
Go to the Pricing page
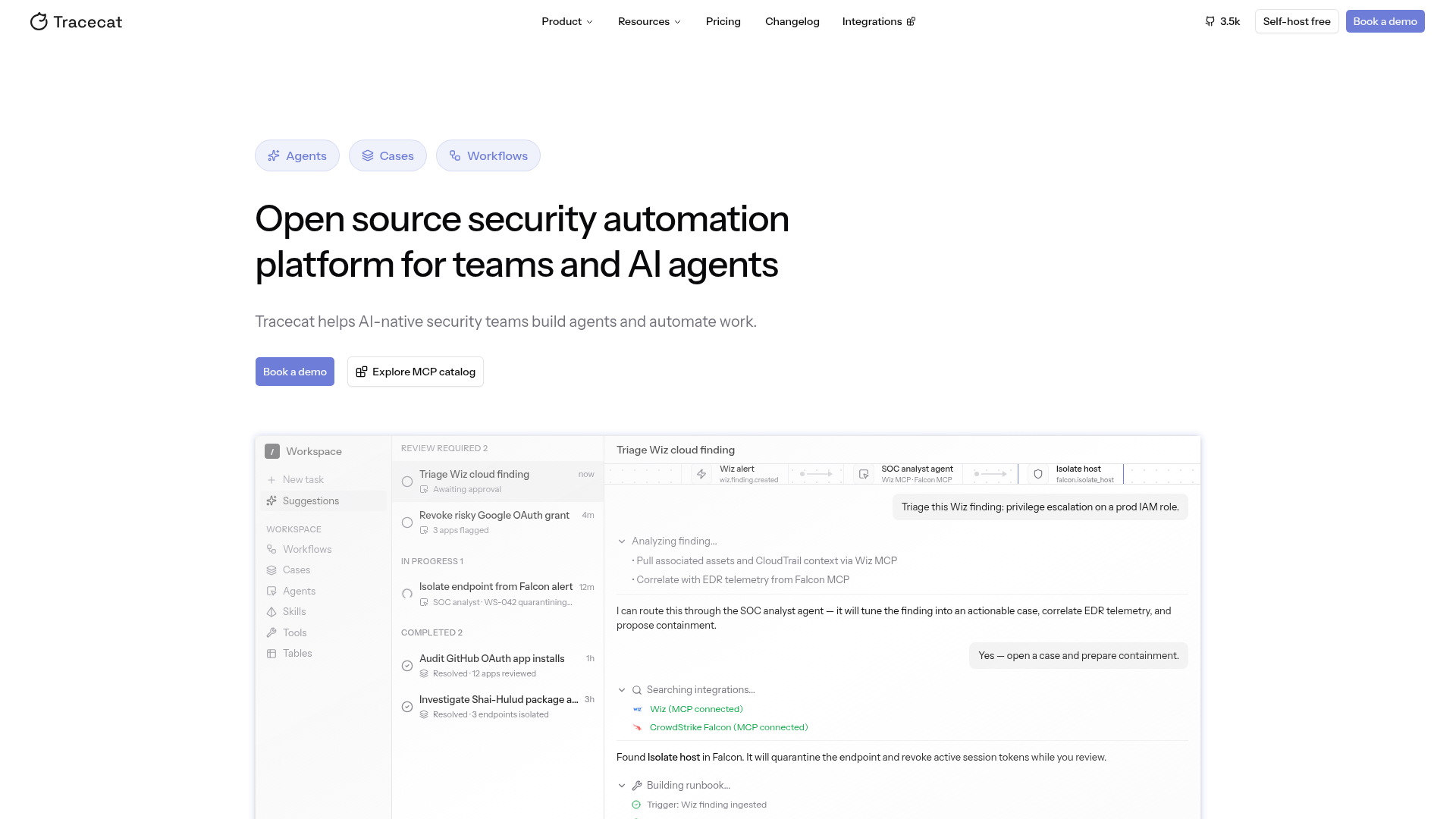pos(723,21)
